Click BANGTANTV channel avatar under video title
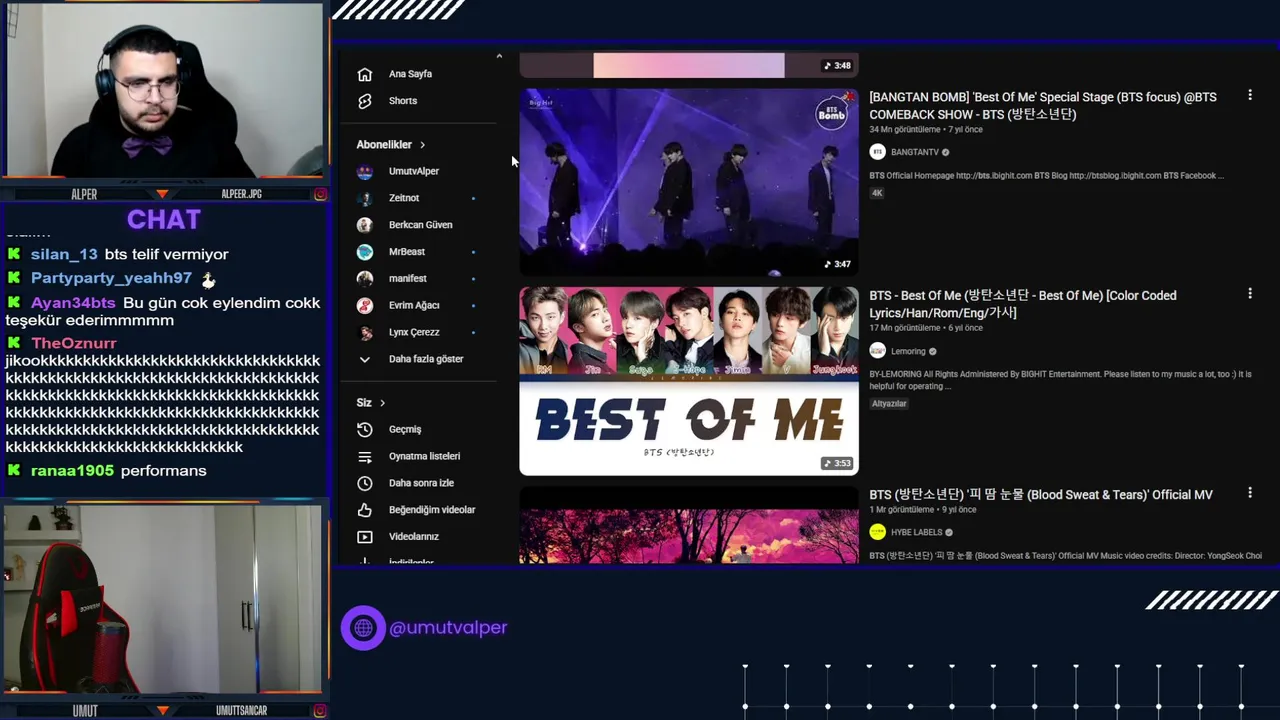Image resolution: width=1280 pixels, height=720 pixels. pyautogui.click(x=877, y=152)
